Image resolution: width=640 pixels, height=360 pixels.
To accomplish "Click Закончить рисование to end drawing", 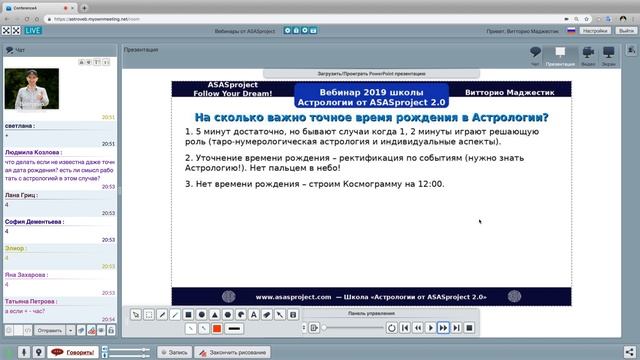I will [x=232, y=352].
